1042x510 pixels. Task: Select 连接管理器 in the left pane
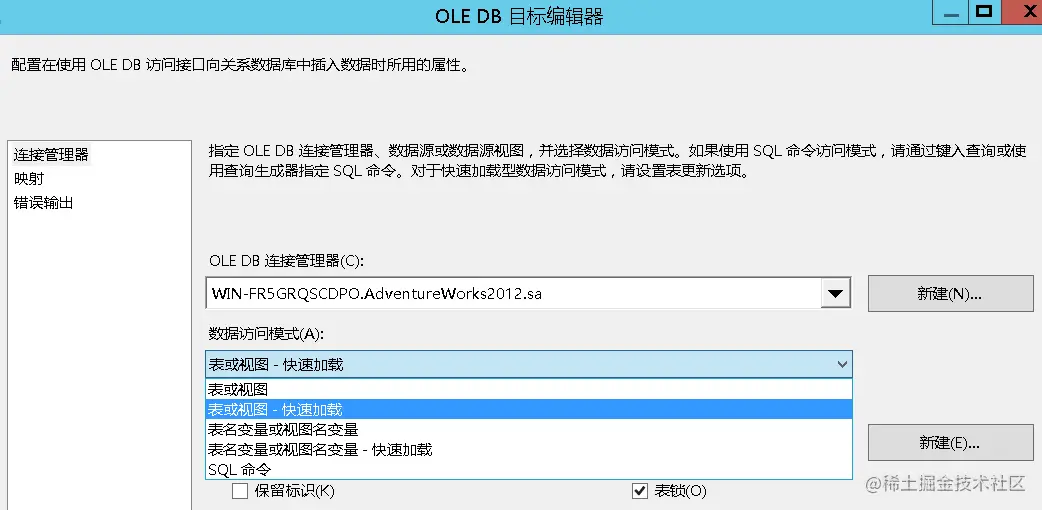51,155
